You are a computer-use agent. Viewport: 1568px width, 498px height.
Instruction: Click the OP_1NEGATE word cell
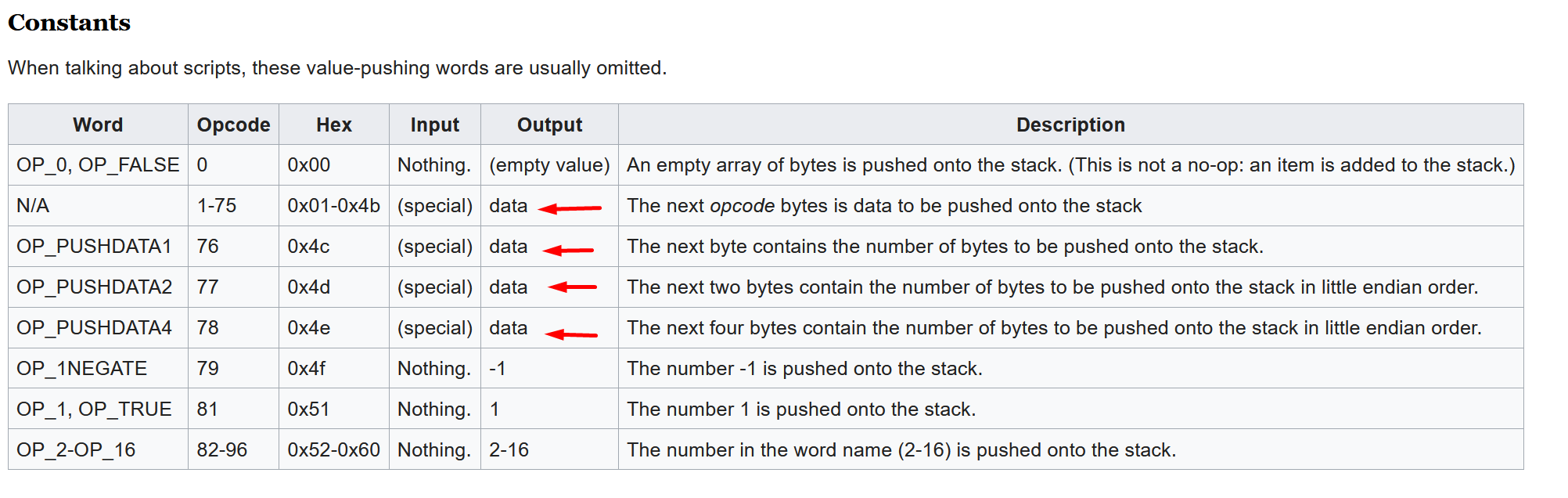[x=98, y=369]
